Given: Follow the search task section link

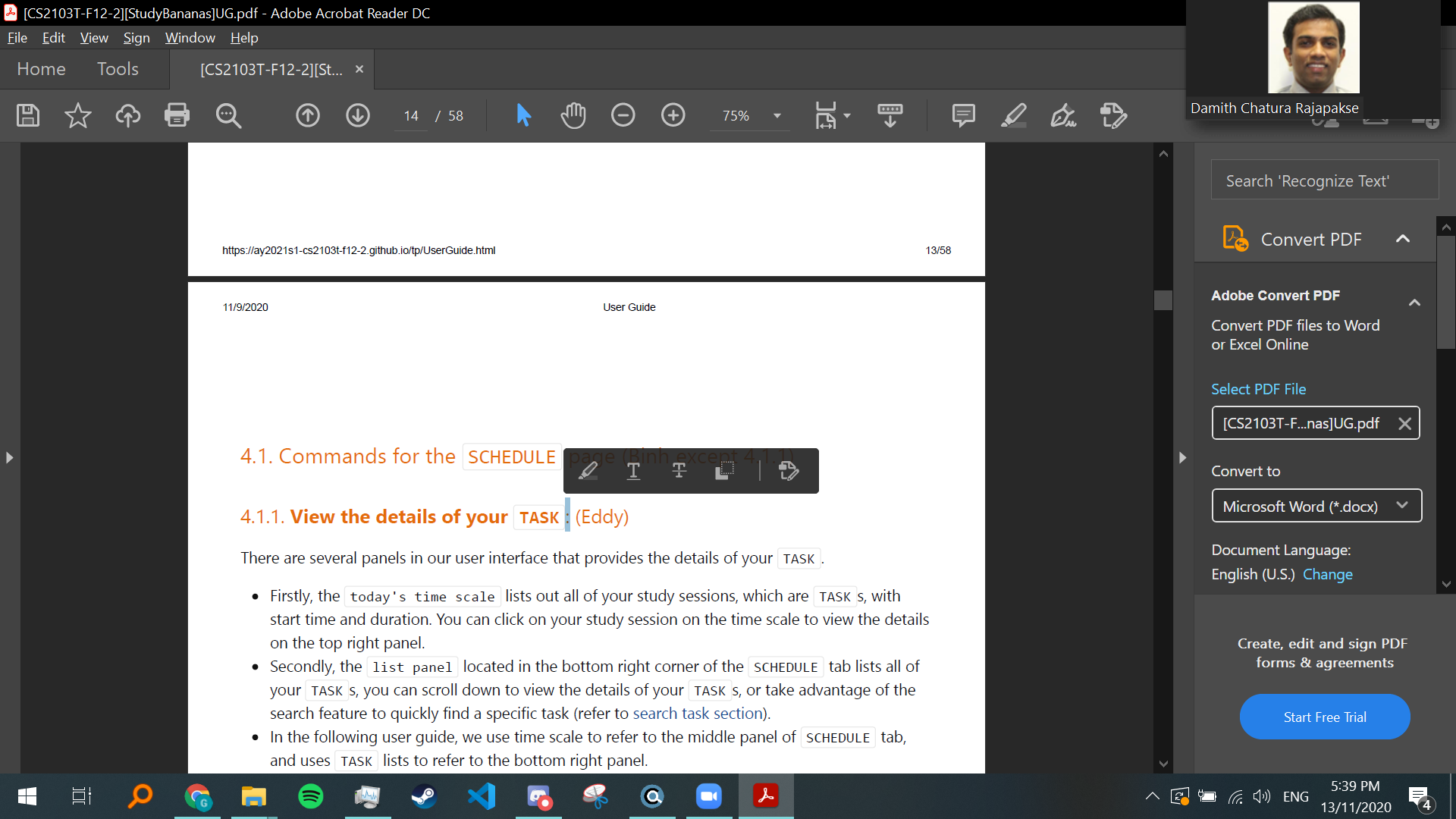Looking at the screenshot, I should point(697,714).
